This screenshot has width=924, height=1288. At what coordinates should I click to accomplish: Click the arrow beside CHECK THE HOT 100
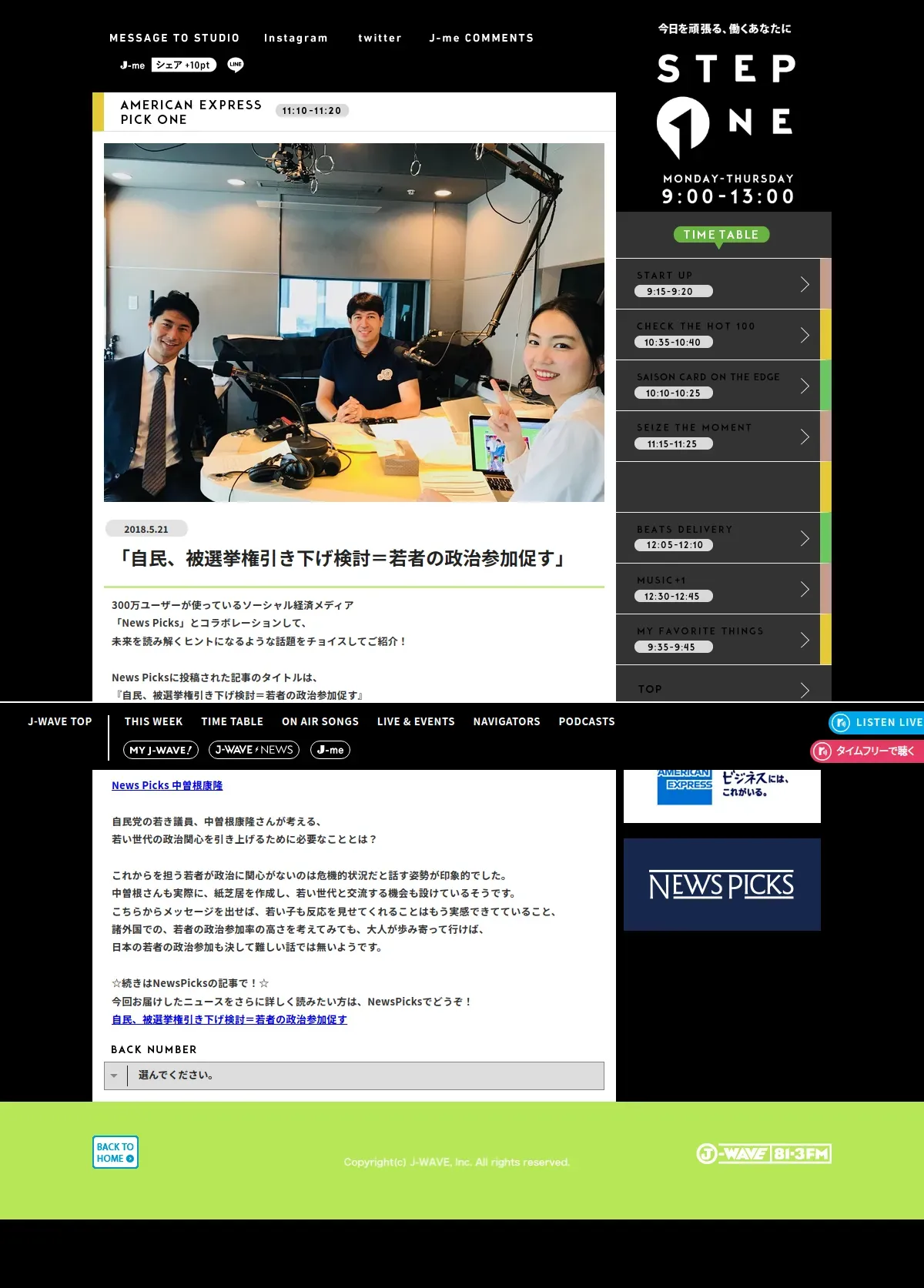[x=805, y=335]
